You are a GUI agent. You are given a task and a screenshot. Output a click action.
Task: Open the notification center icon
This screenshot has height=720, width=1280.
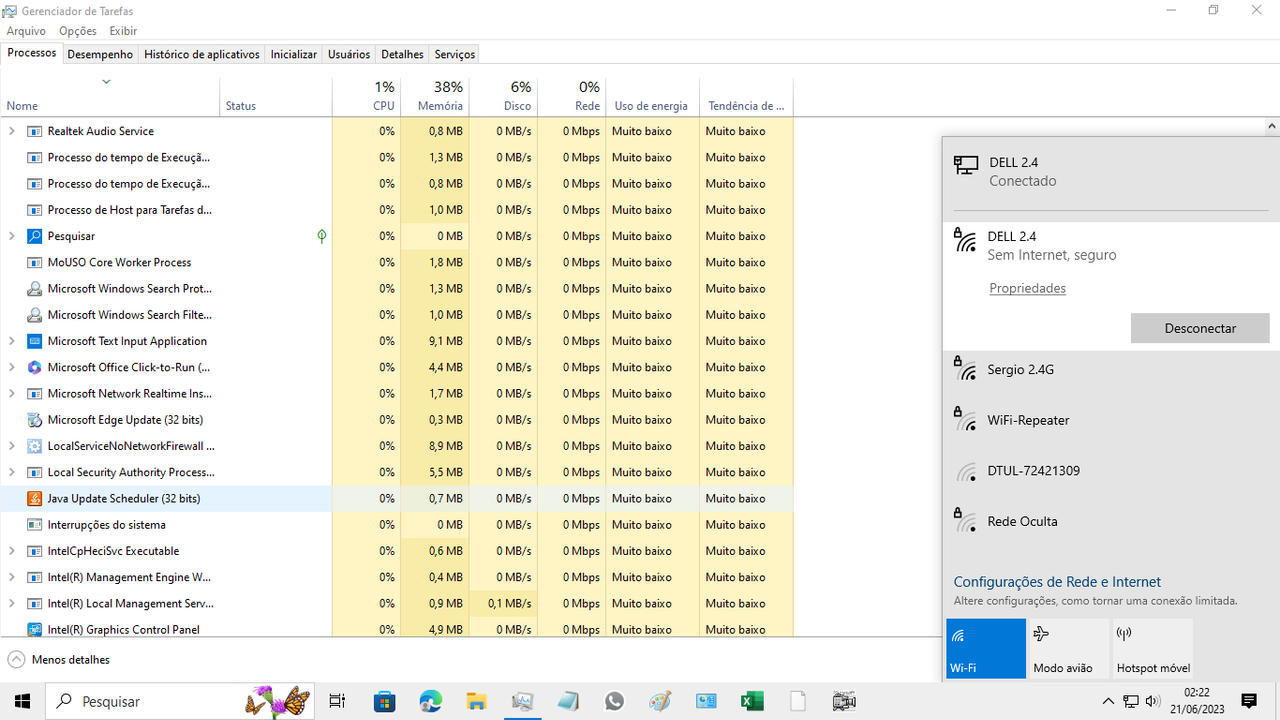click(x=1249, y=701)
